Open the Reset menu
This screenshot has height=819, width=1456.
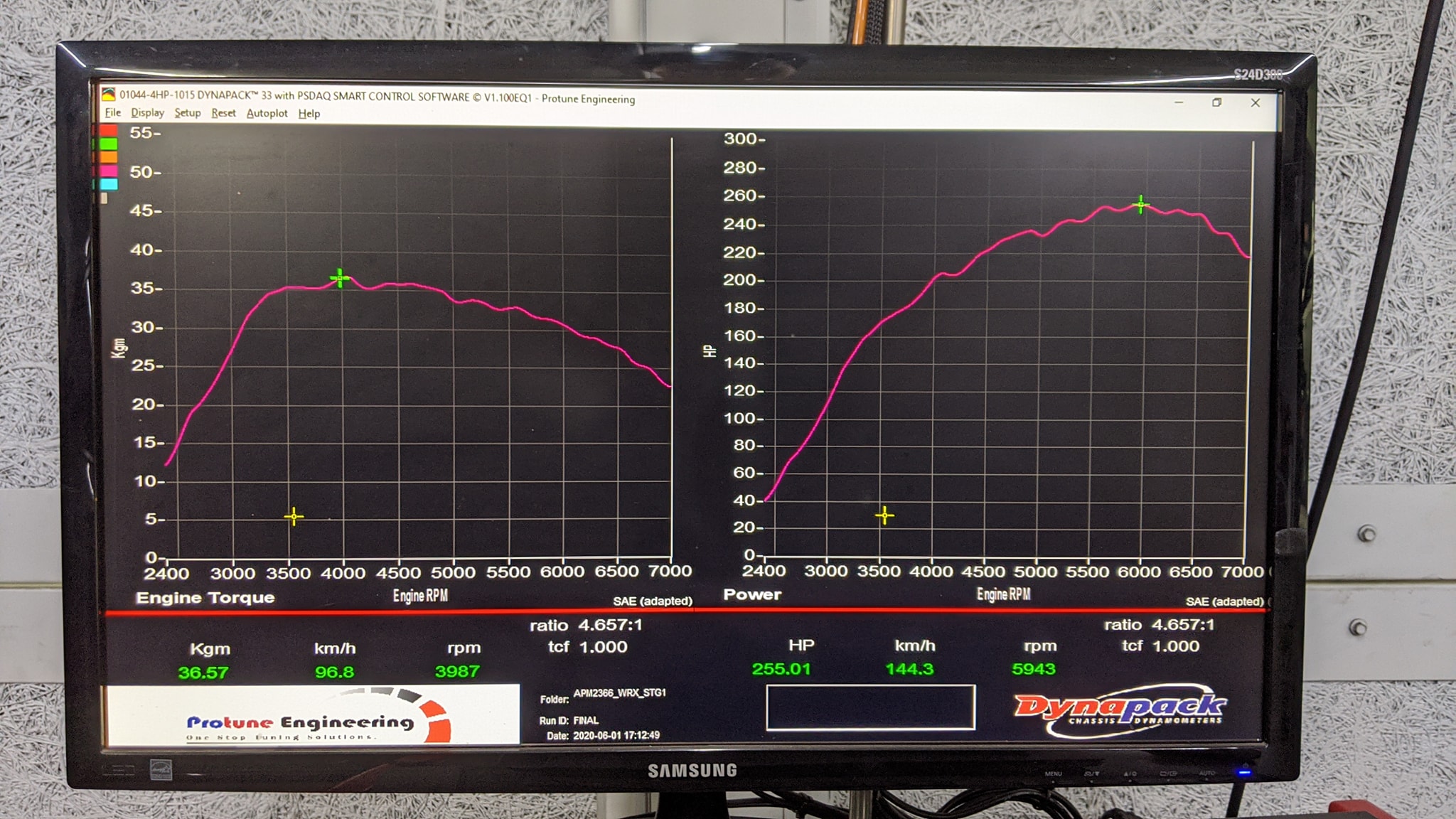click(223, 112)
